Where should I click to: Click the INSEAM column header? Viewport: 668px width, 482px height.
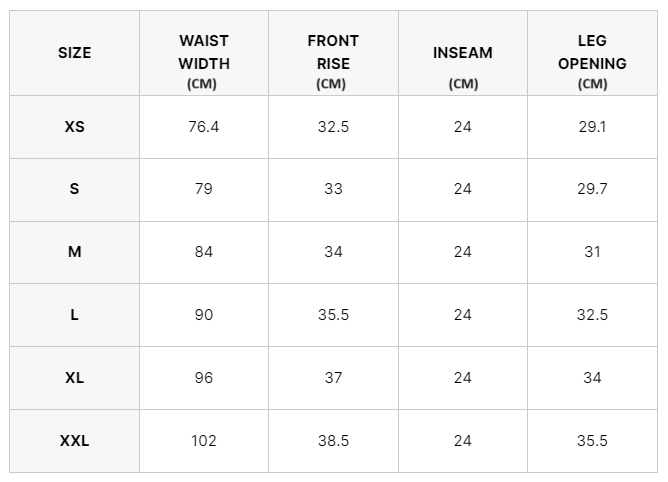(462, 52)
